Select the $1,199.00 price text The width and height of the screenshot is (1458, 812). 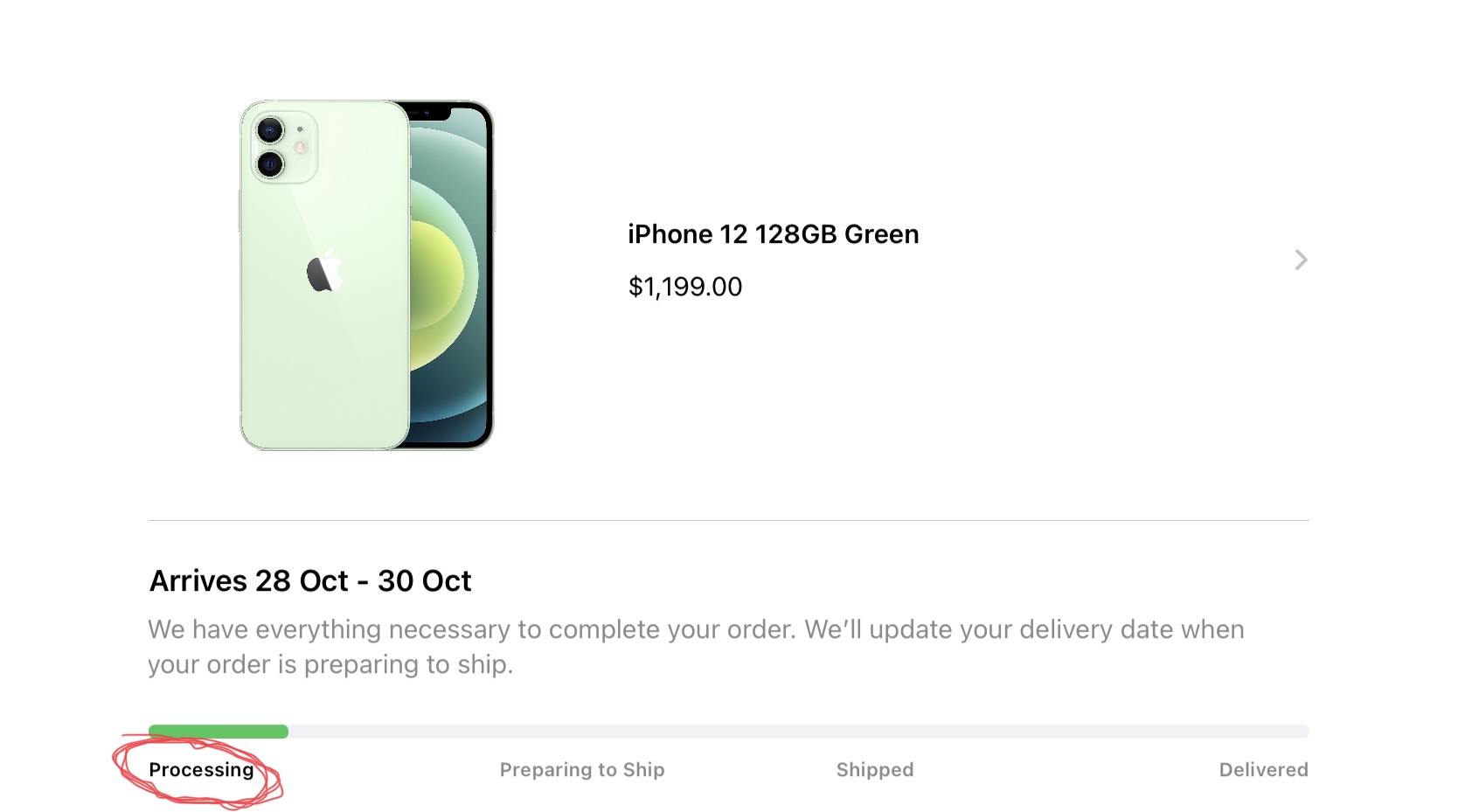pos(684,287)
